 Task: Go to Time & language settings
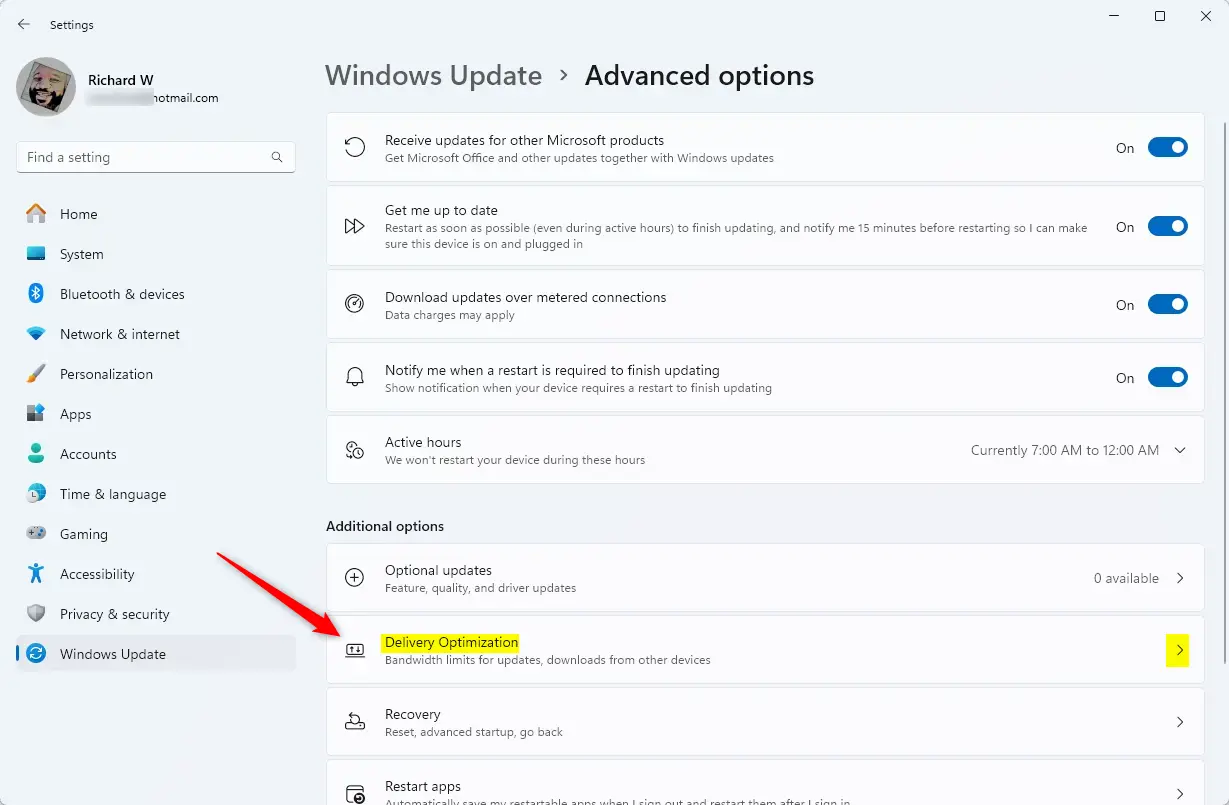[x=112, y=494]
